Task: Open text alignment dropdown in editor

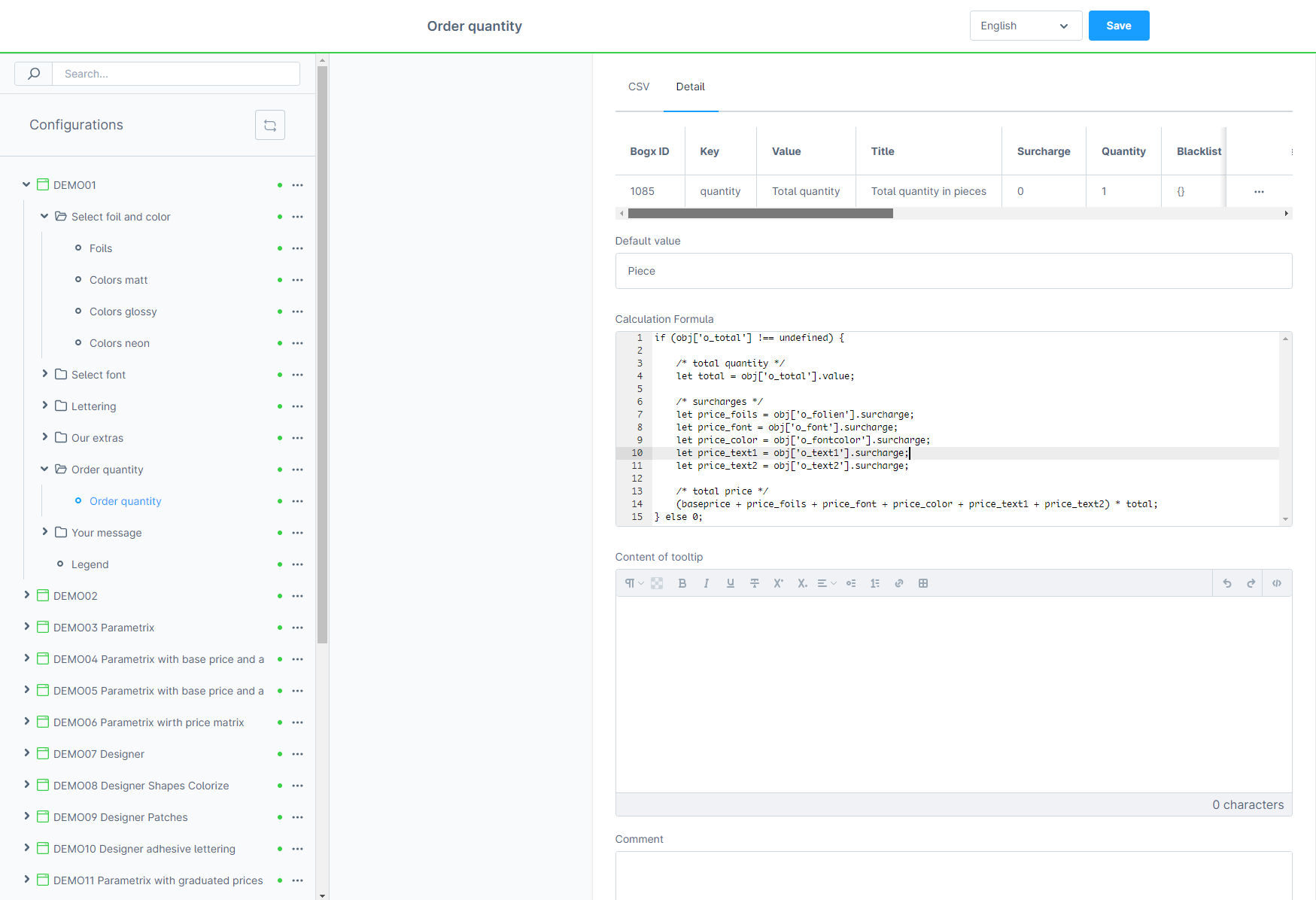Action: pyautogui.click(x=827, y=583)
